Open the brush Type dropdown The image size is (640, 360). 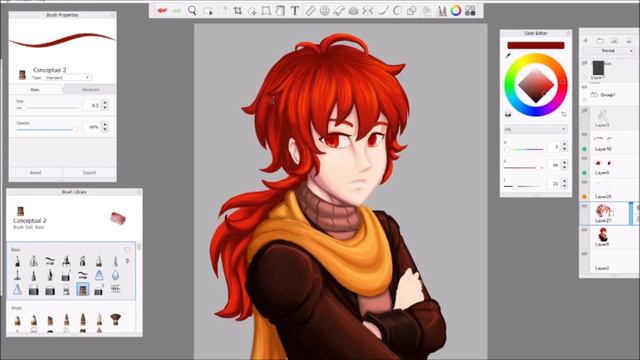click(68, 77)
